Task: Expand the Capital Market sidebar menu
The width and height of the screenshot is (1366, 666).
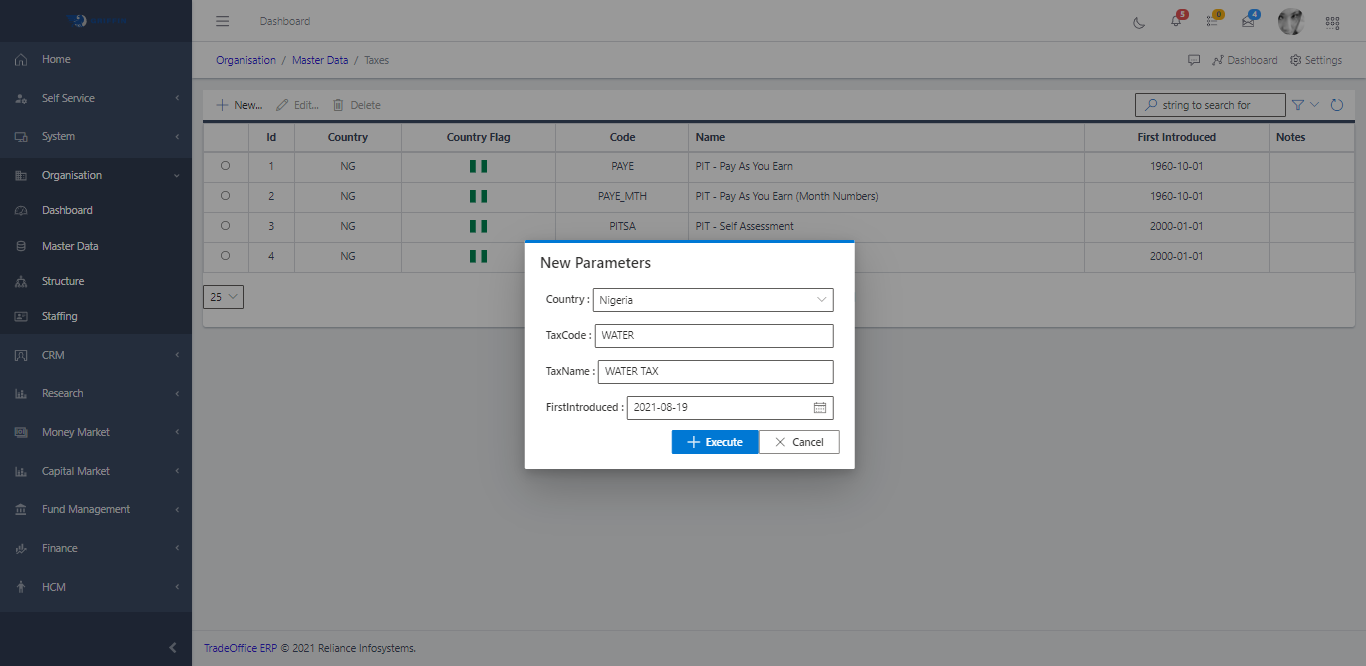Action: click(x=76, y=471)
